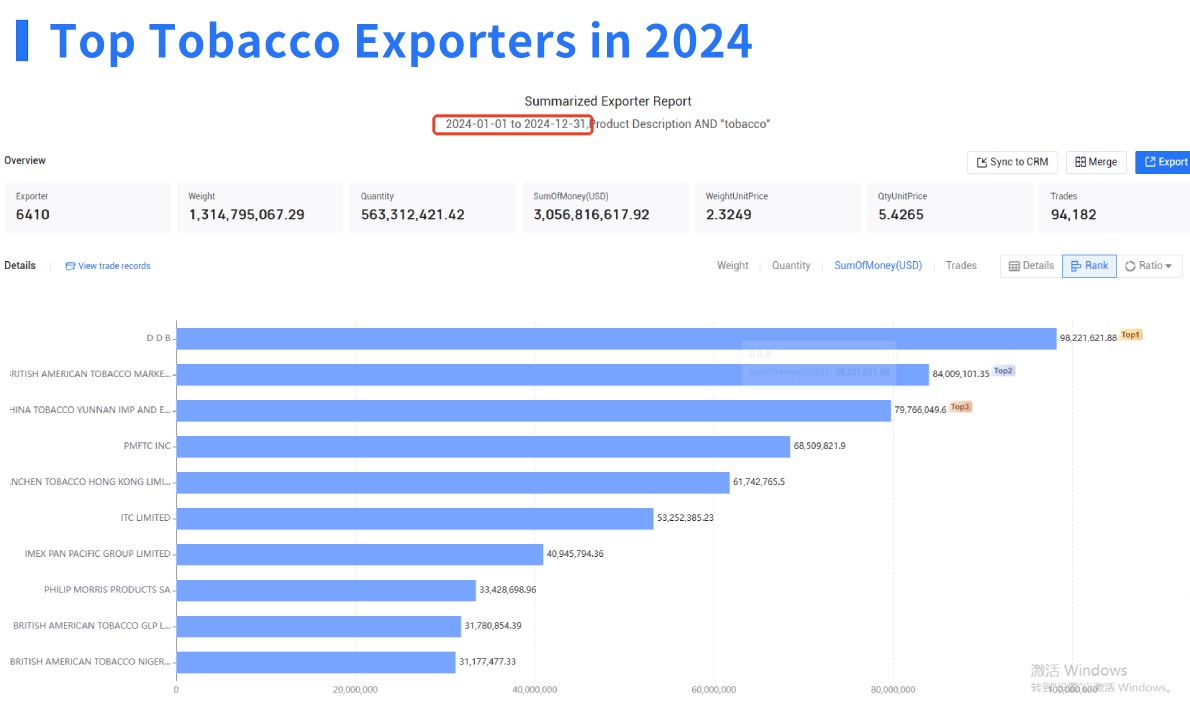The height and width of the screenshot is (702, 1190).
Task: Click the HINA TOBACCO YUNNAN IMP label
Action: [x=90, y=410]
